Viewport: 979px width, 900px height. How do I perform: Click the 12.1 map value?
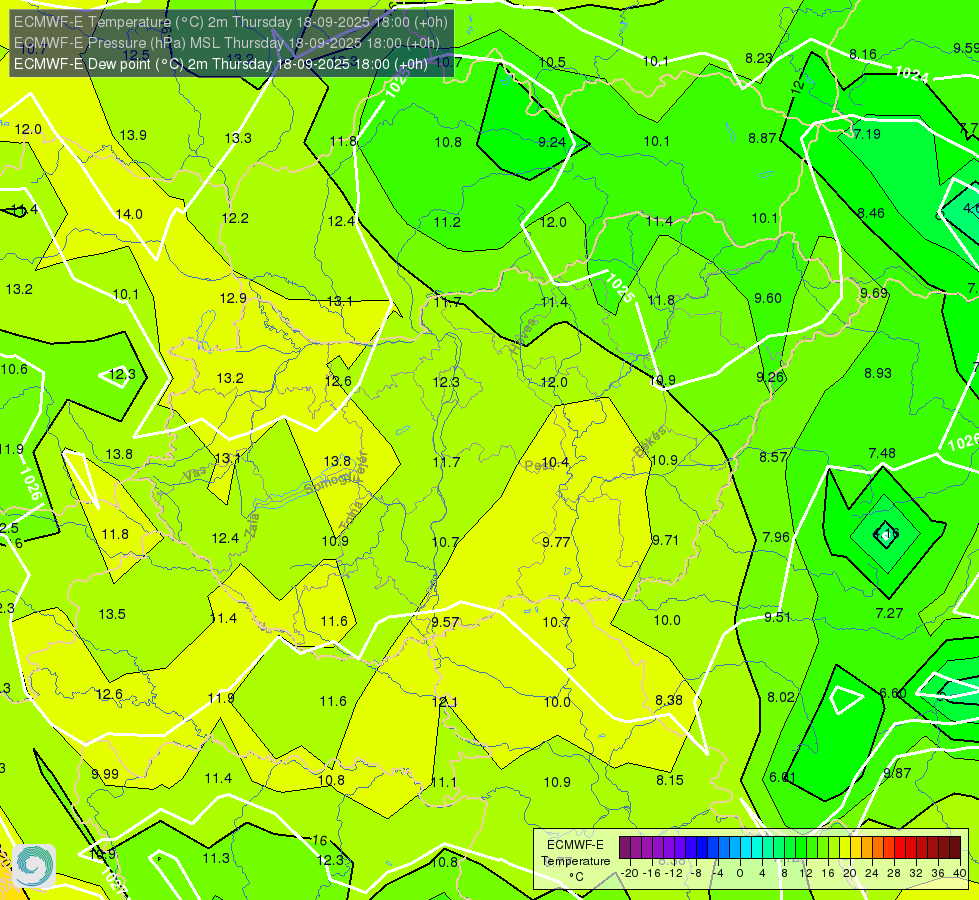coord(445,702)
